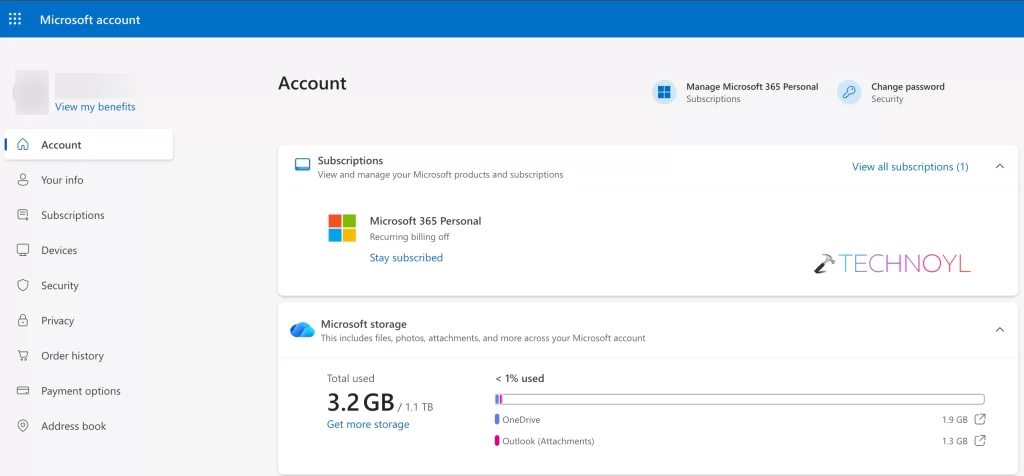The height and width of the screenshot is (476, 1024).
Task: Click the Outlook (Attachments) label
Action: [549, 441]
